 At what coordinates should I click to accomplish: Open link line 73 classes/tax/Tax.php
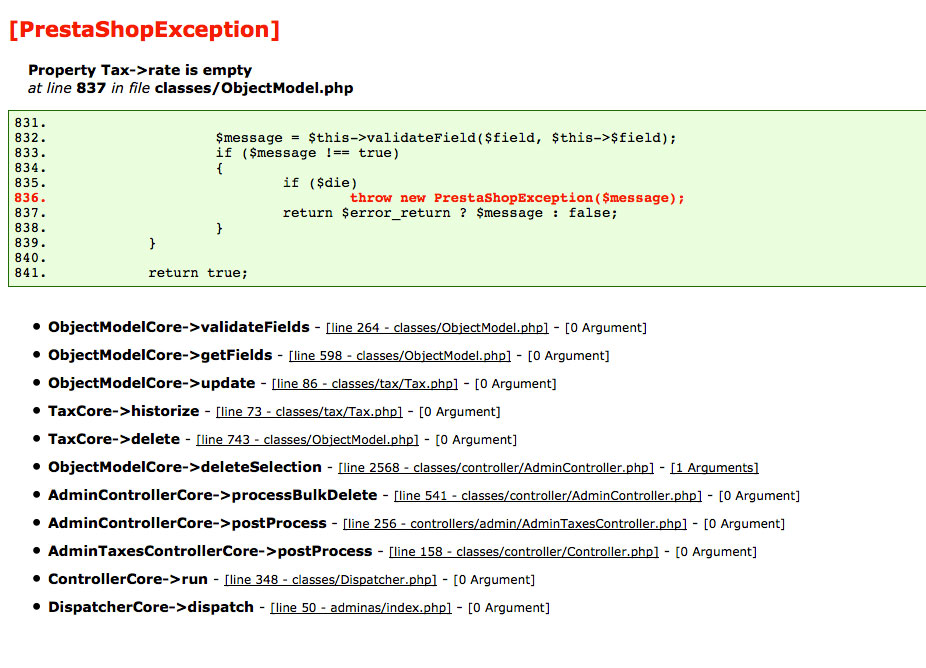tap(309, 412)
